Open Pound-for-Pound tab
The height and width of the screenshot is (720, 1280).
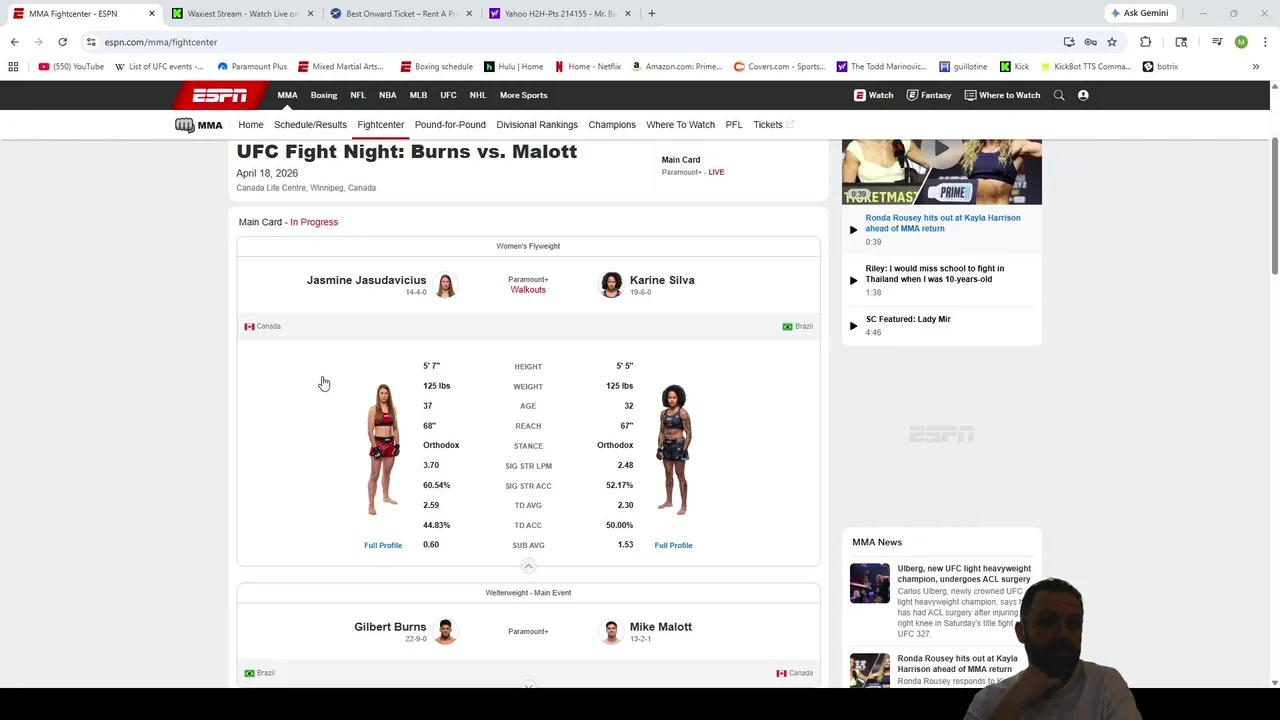tap(450, 125)
